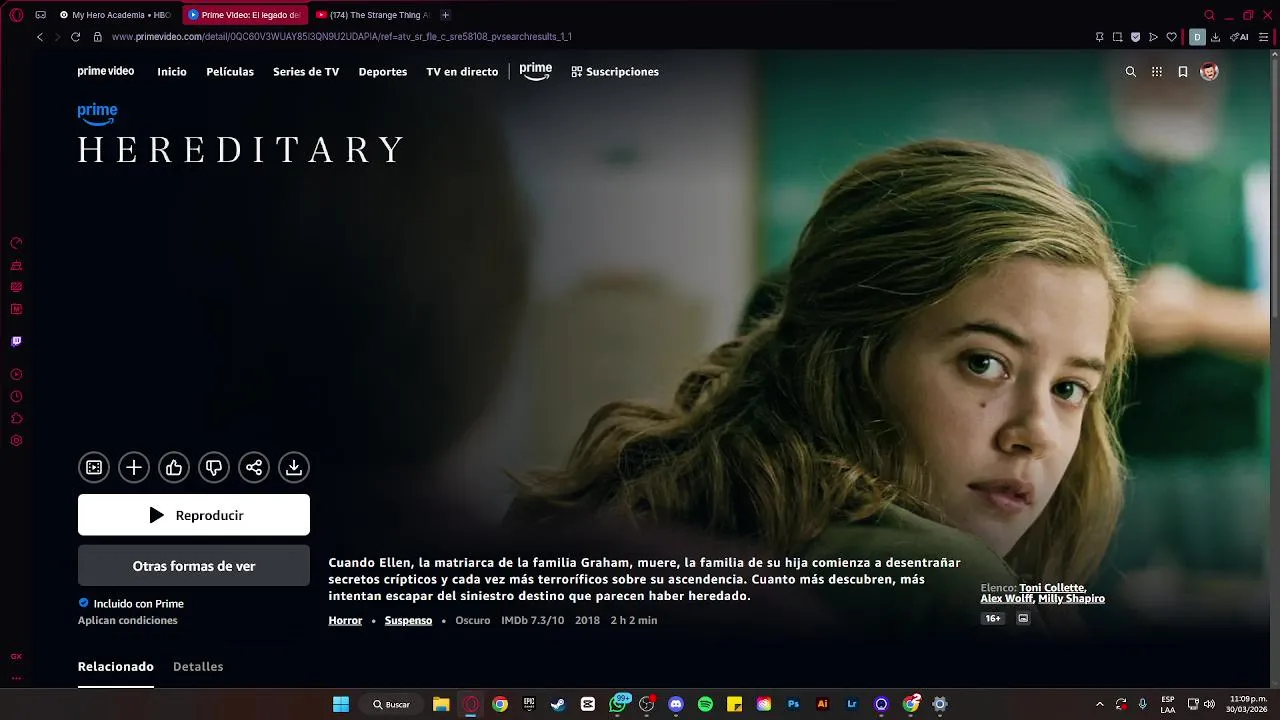Click the Opera snapshot capture icon

[x=1117, y=37]
